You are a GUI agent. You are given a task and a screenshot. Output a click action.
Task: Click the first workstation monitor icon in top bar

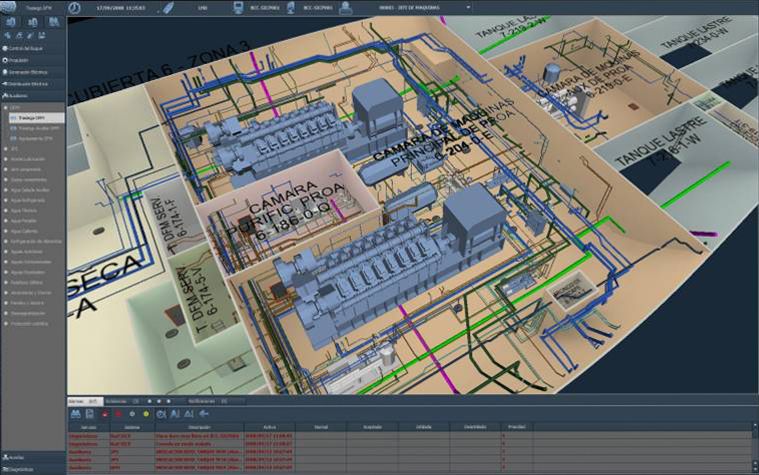(239, 6)
